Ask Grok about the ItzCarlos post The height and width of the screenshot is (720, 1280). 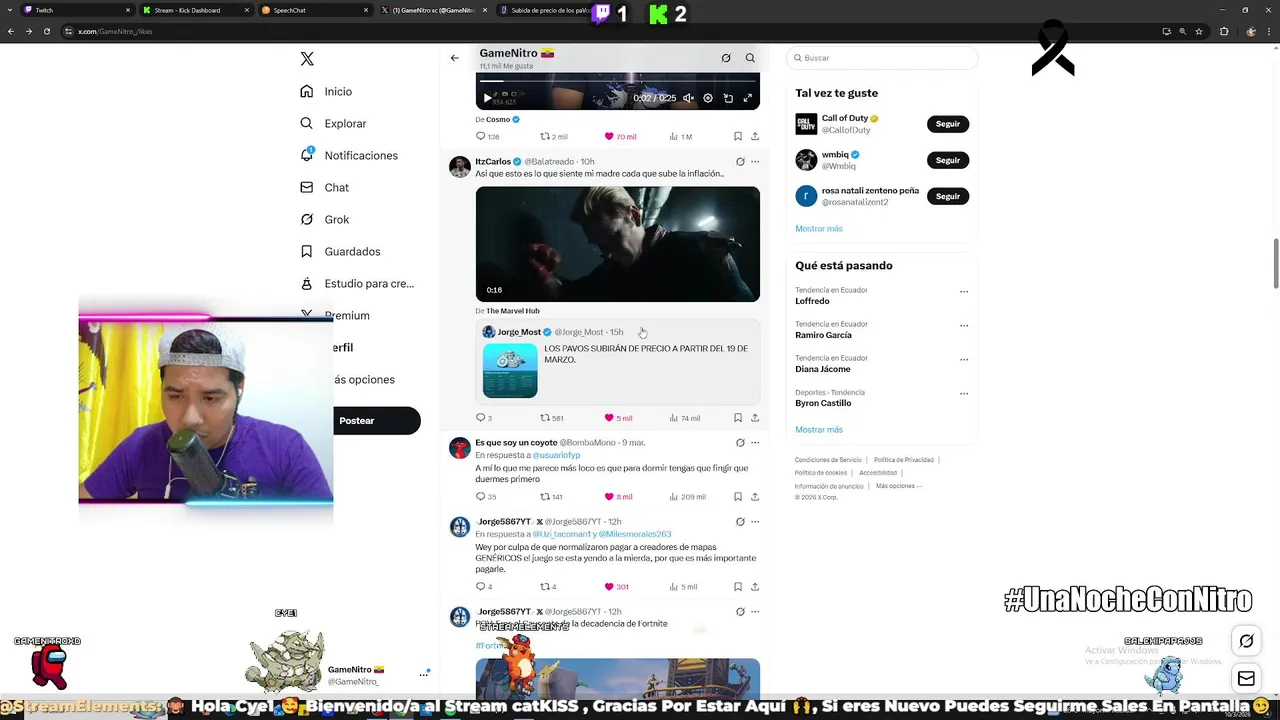[740, 161]
